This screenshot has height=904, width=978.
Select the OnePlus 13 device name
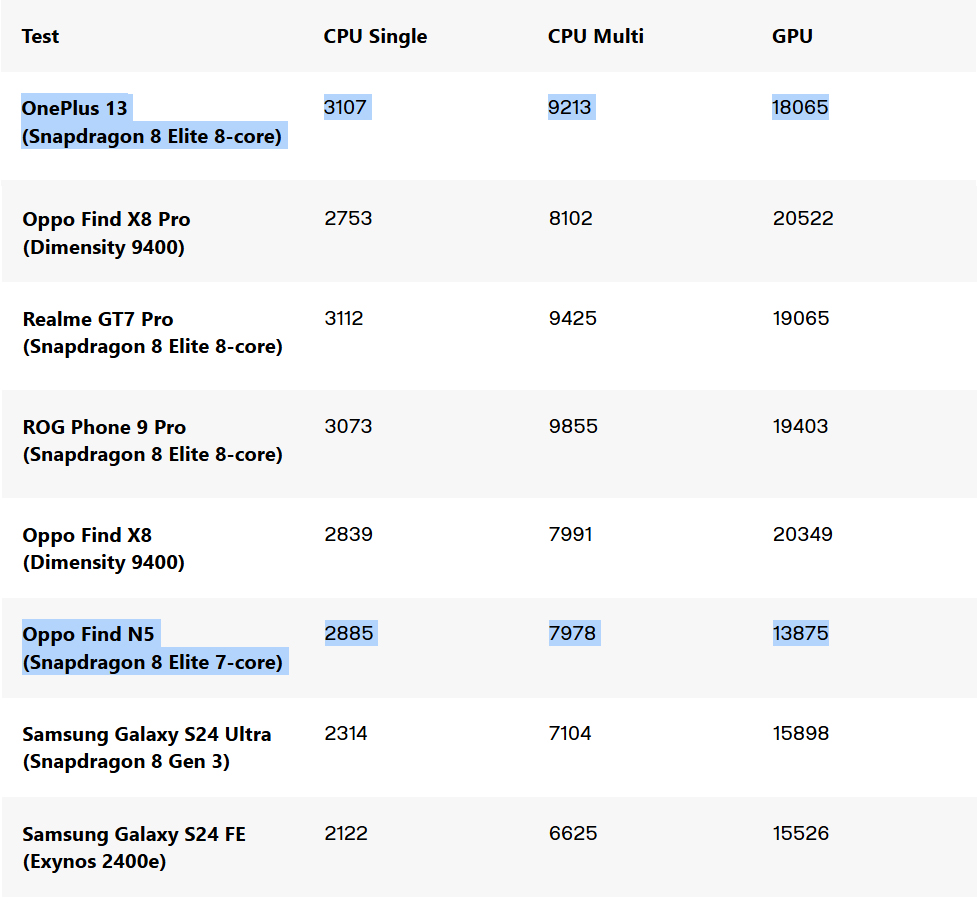[75, 107]
